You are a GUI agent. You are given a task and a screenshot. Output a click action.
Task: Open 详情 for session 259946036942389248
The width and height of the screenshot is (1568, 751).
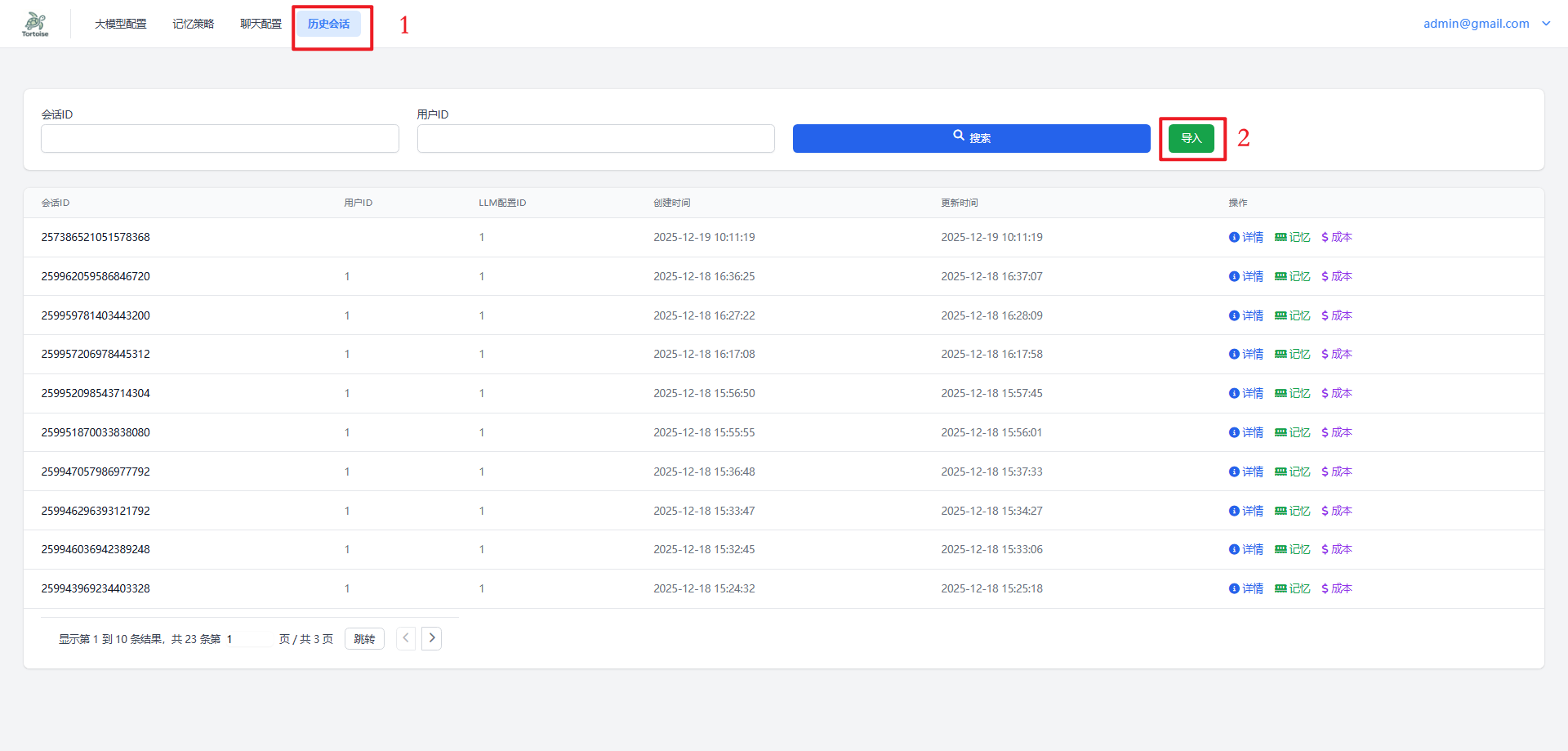pyautogui.click(x=1246, y=549)
